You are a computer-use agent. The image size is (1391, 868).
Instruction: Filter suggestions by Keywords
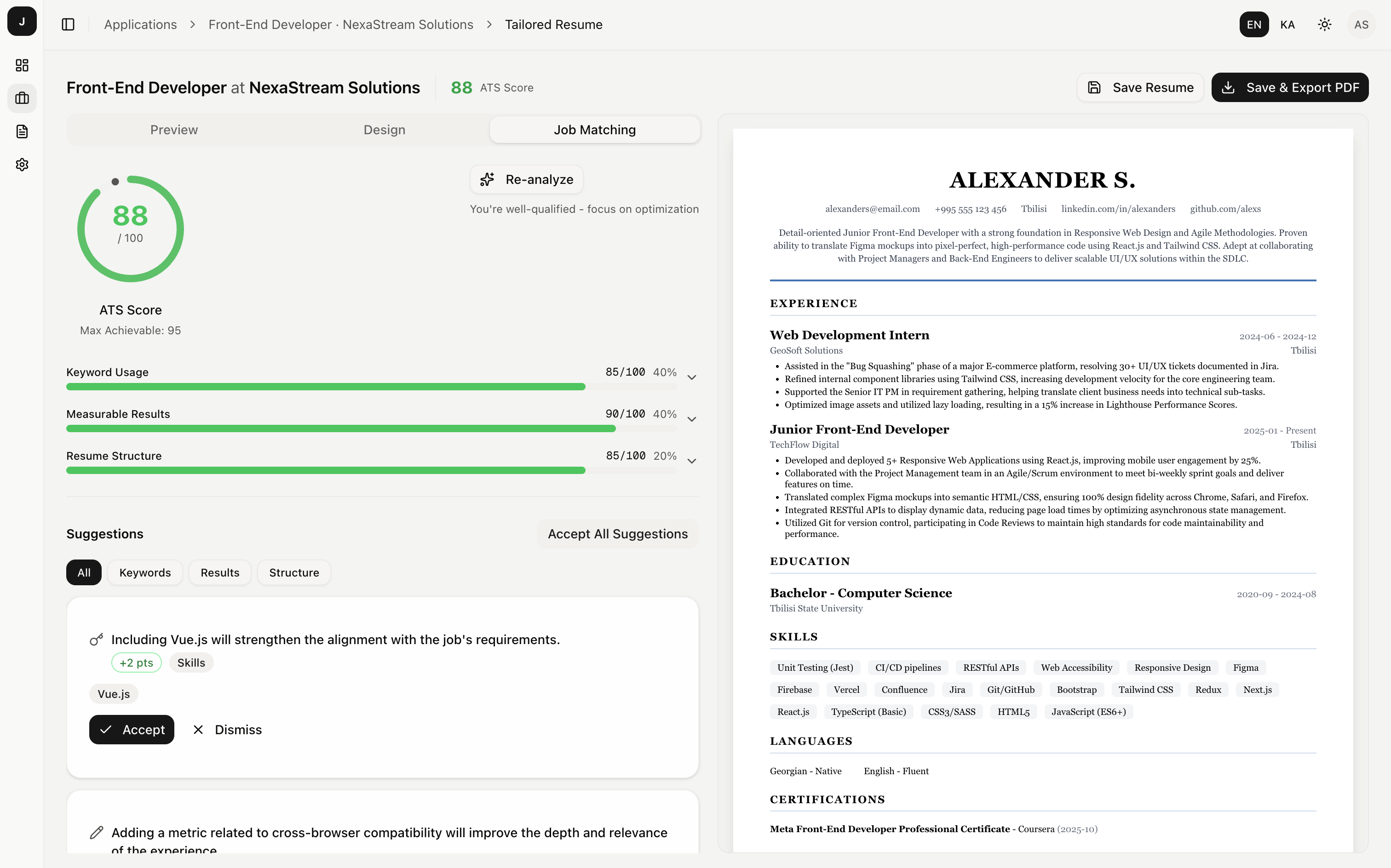pyautogui.click(x=145, y=572)
